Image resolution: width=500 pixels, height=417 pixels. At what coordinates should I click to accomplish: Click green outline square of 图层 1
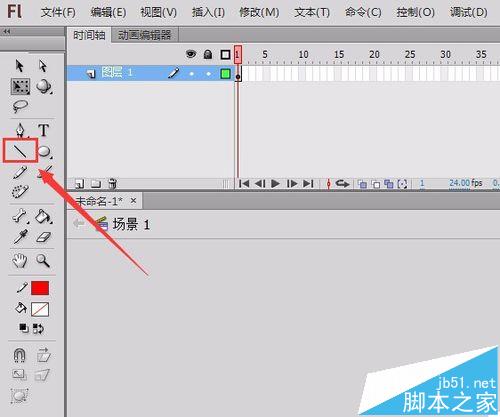point(225,73)
